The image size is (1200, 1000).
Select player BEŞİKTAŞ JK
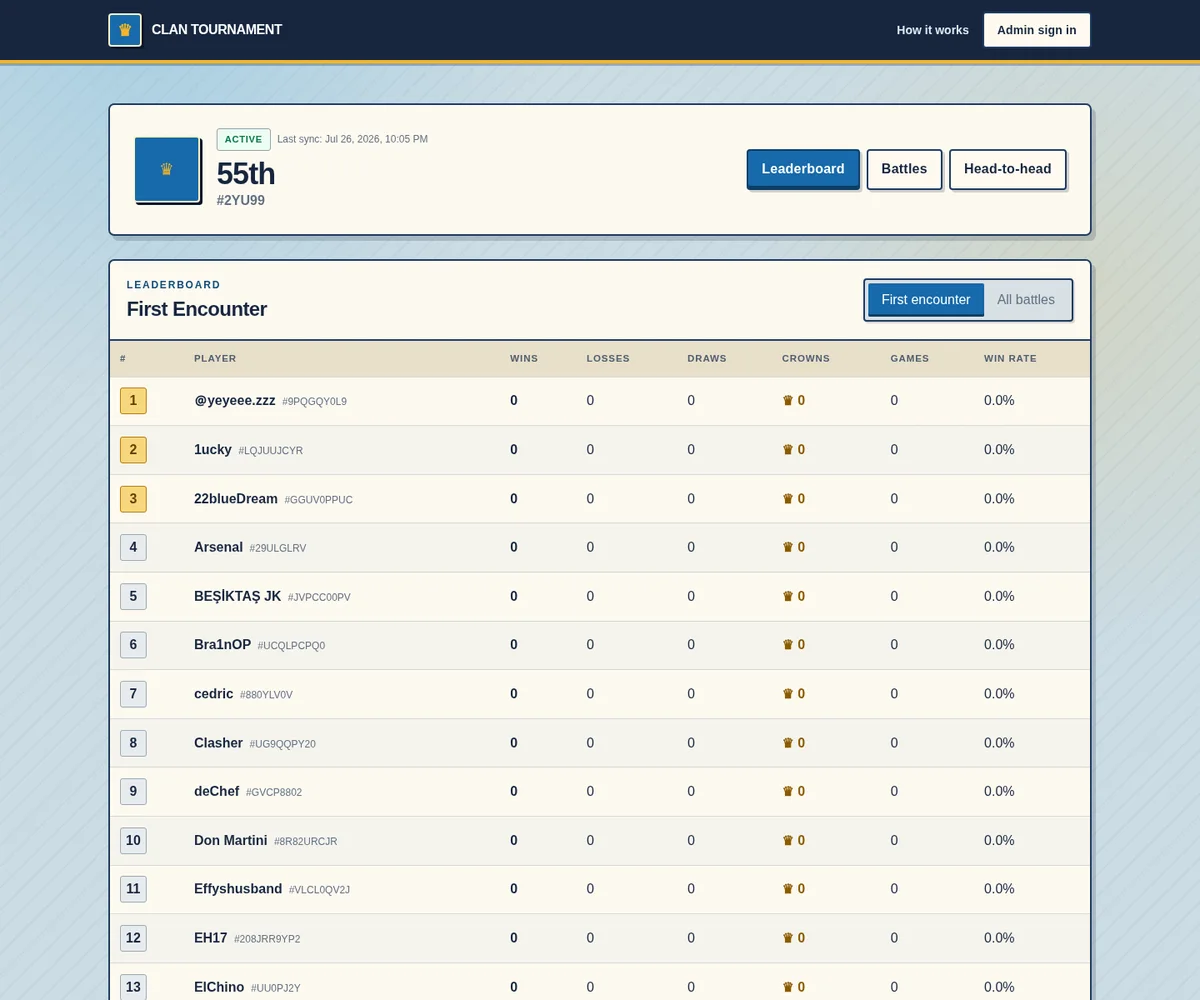tap(237, 596)
